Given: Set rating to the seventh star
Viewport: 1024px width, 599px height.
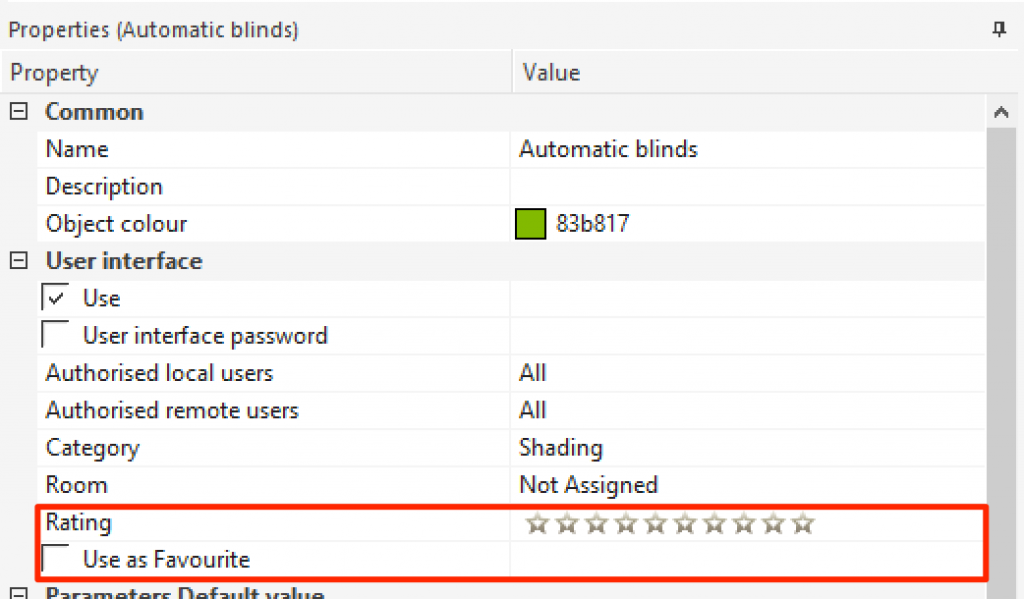Looking at the screenshot, I should click(714, 523).
